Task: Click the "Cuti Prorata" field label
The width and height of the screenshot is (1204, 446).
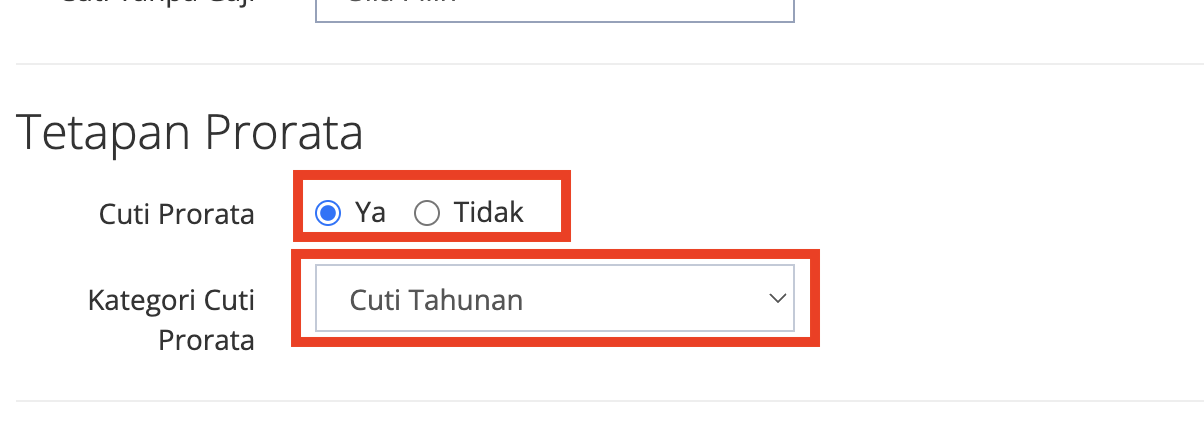Action: click(177, 214)
